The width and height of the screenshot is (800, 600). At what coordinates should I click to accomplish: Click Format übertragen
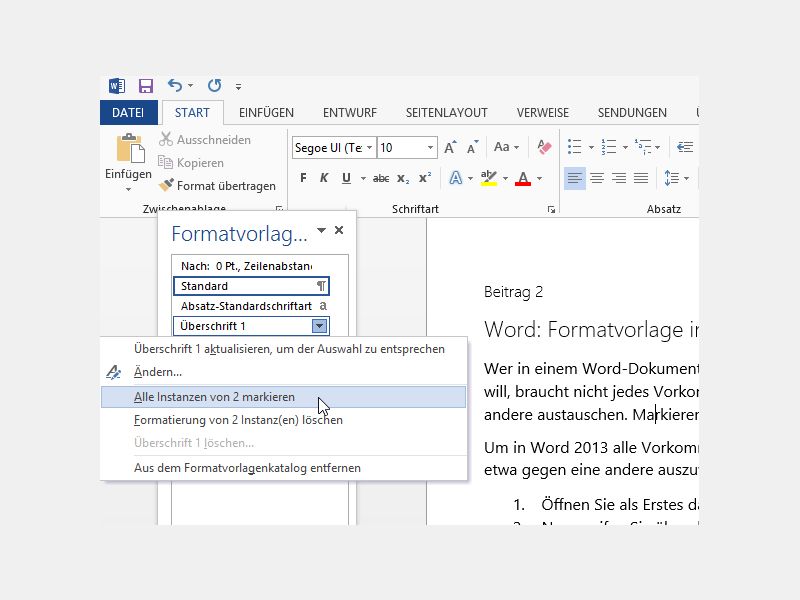click(217, 186)
